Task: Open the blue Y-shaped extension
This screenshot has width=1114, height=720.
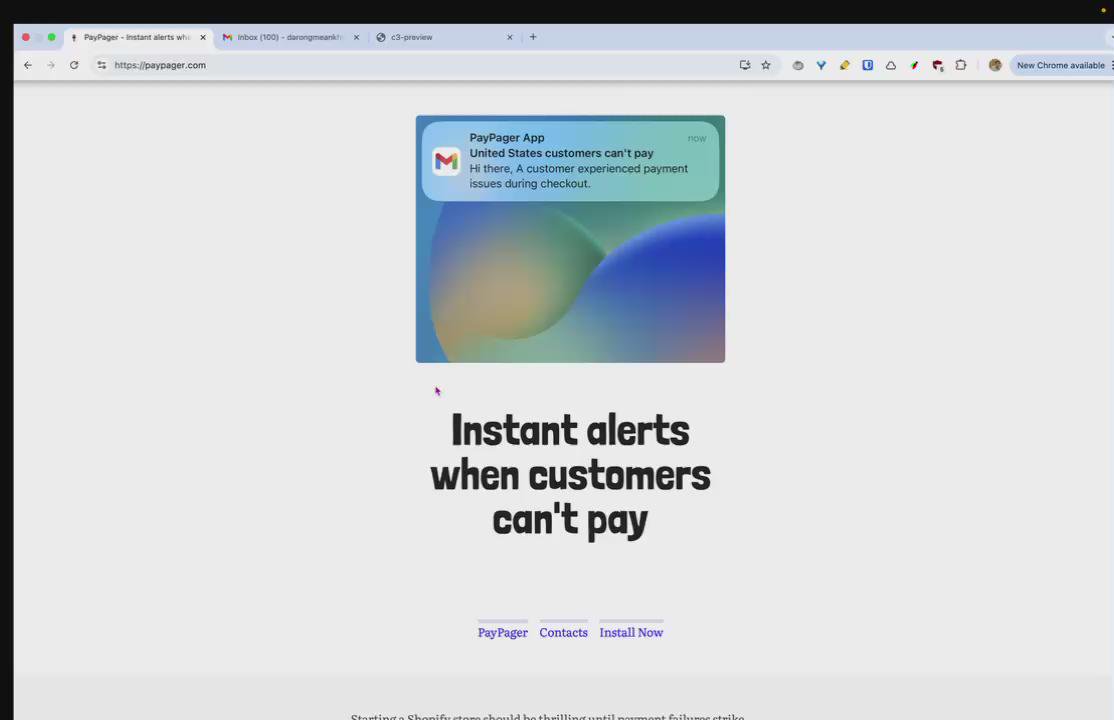Action: (821, 65)
